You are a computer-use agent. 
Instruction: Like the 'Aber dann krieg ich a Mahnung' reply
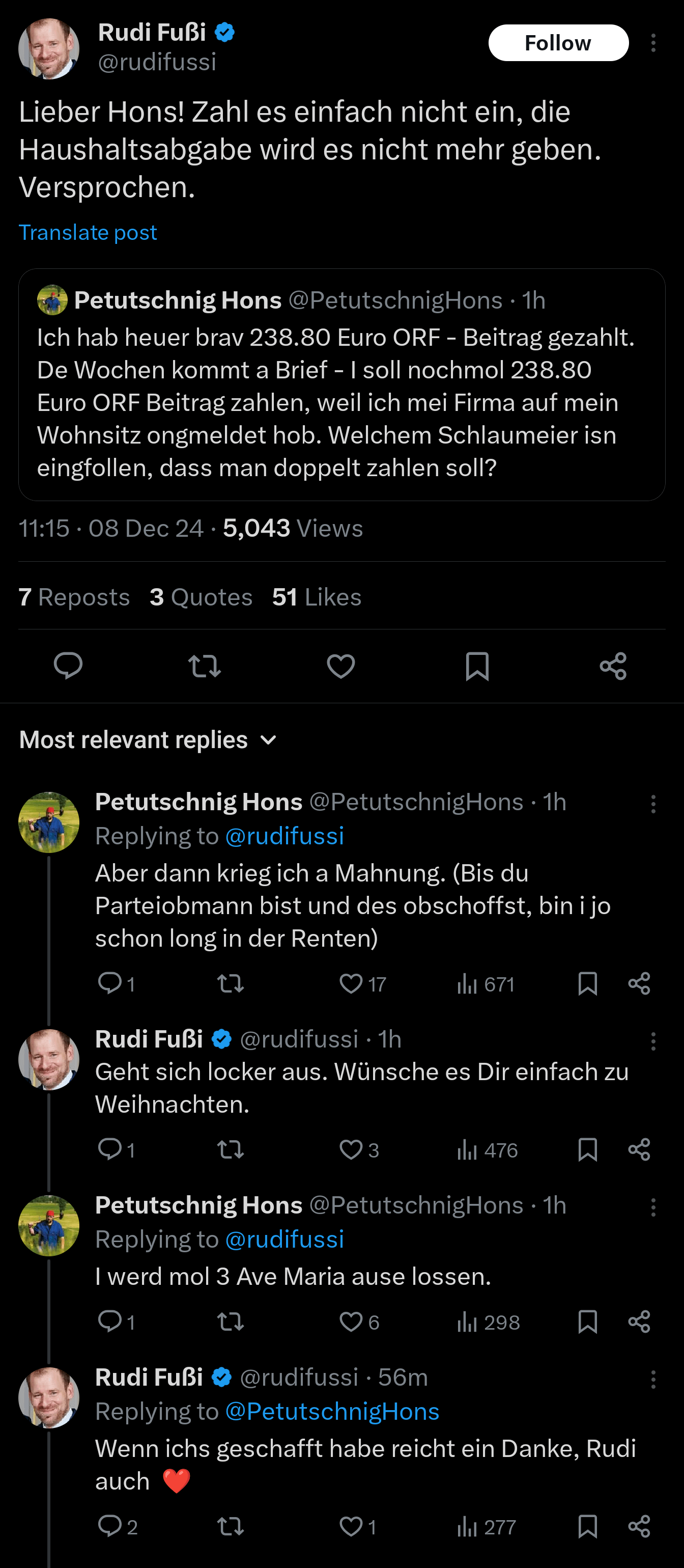(363, 984)
